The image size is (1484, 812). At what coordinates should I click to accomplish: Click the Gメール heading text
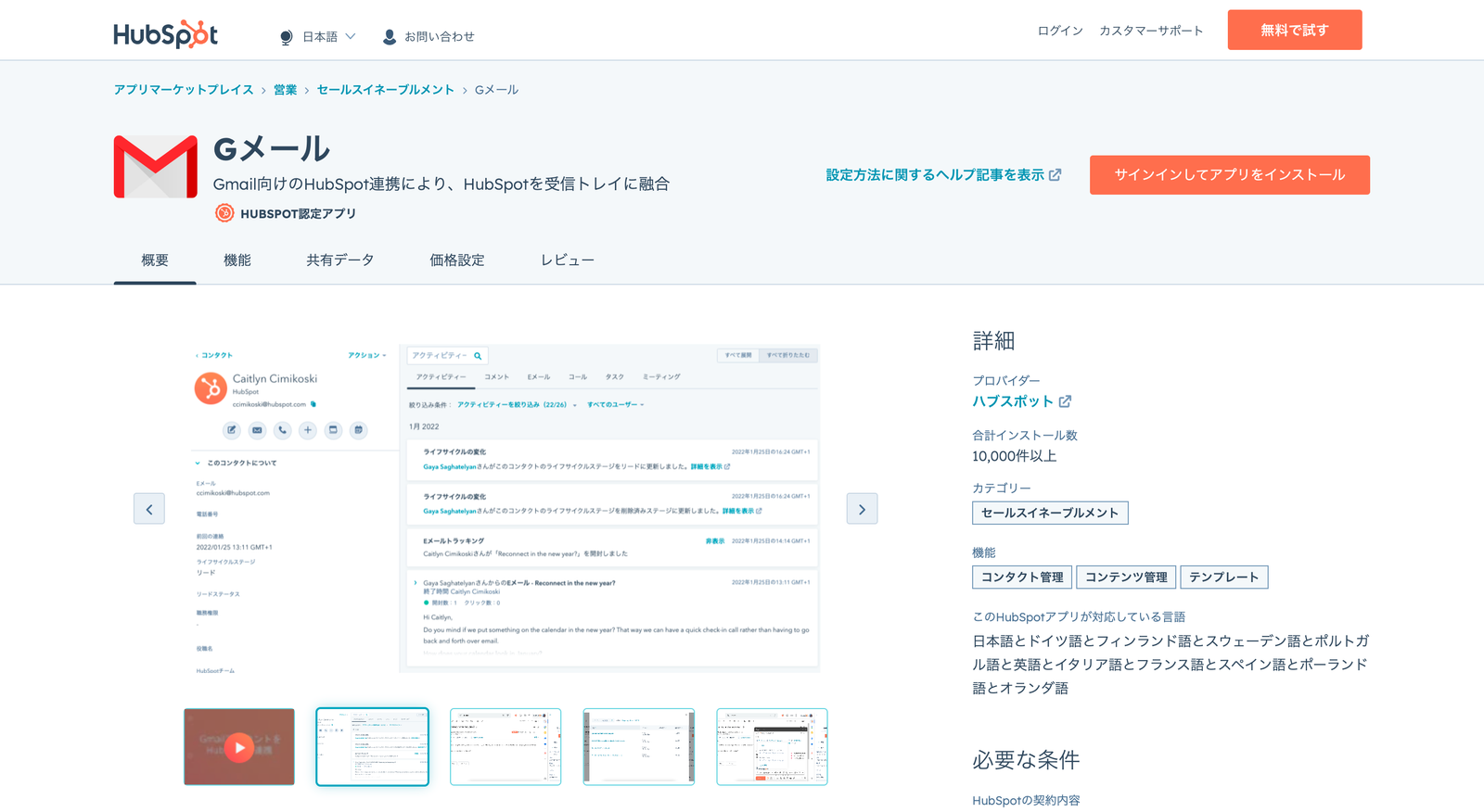(271, 148)
